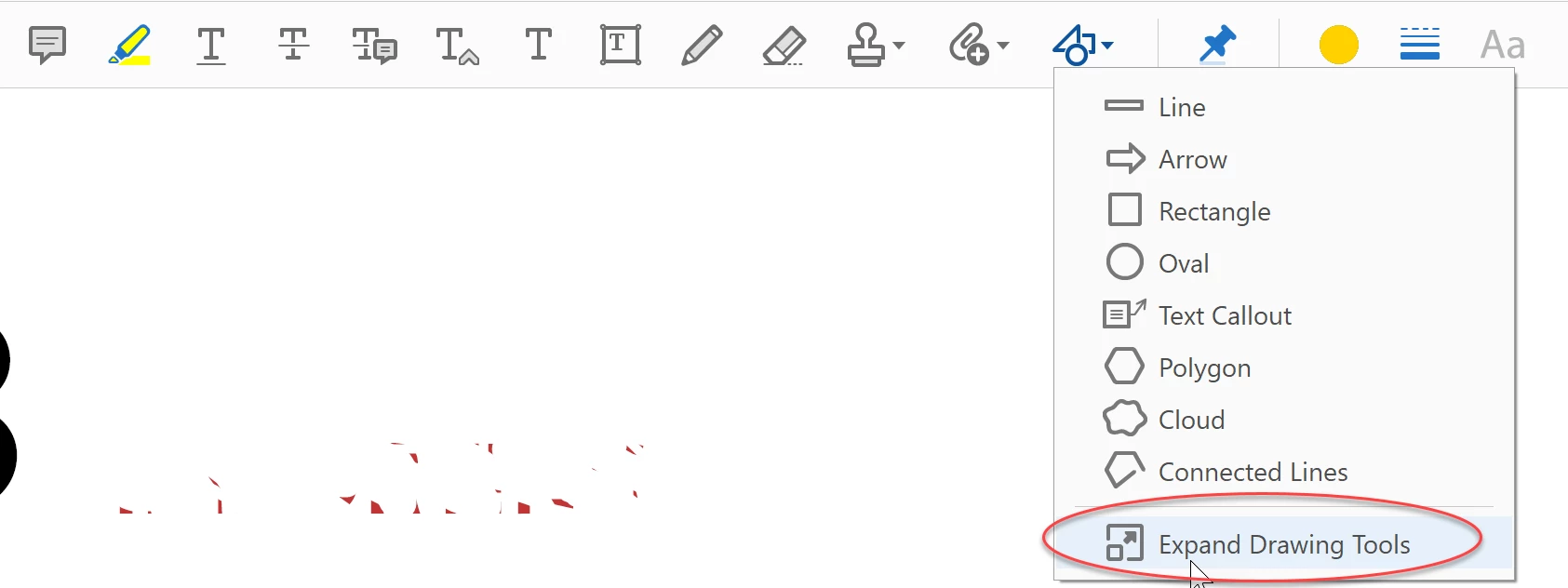
Task: Open the stamp tool dropdown
Action: pyautogui.click(x=876, y=45)
